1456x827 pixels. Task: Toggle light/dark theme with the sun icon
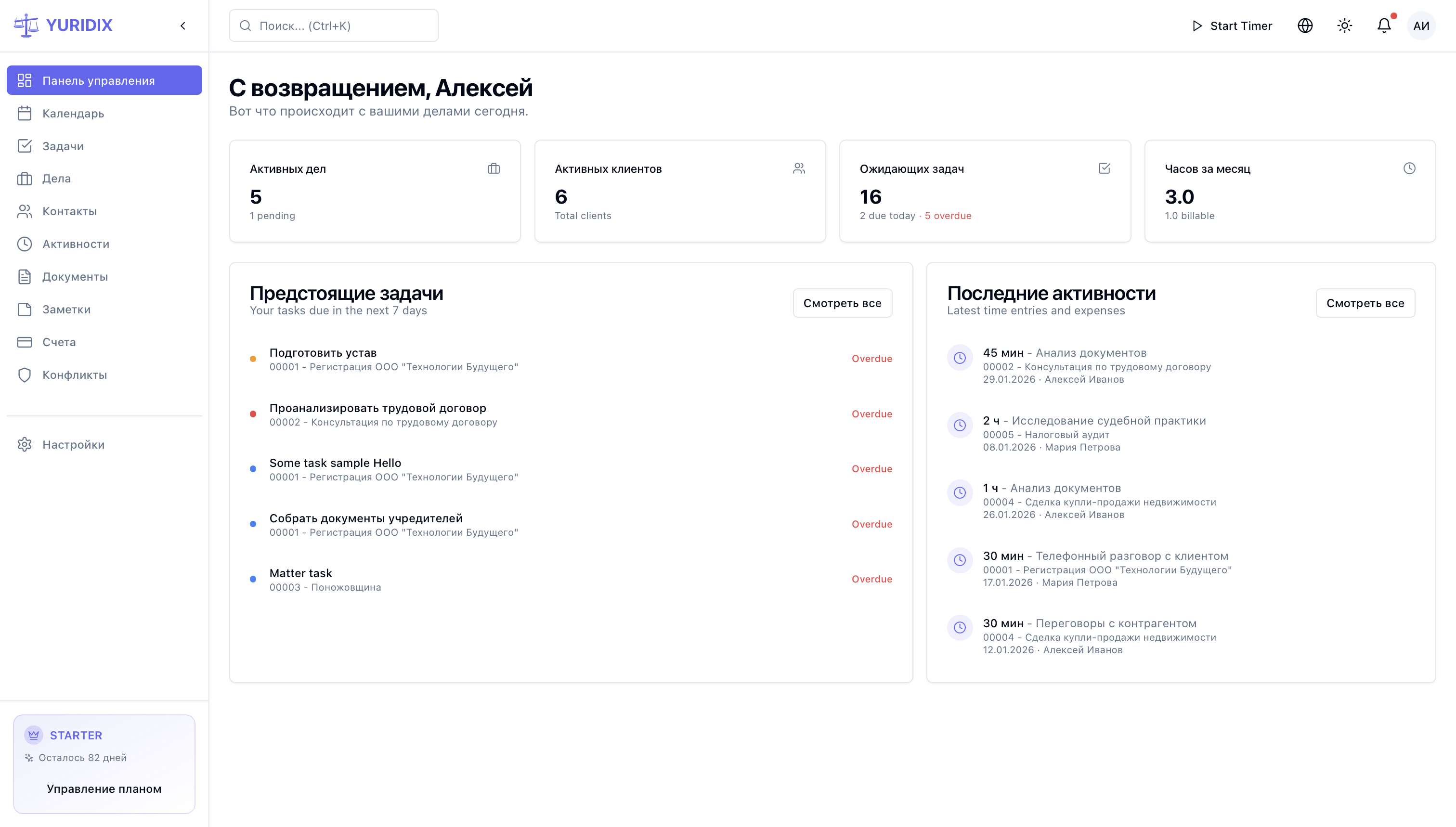(x=1344, y=26)
